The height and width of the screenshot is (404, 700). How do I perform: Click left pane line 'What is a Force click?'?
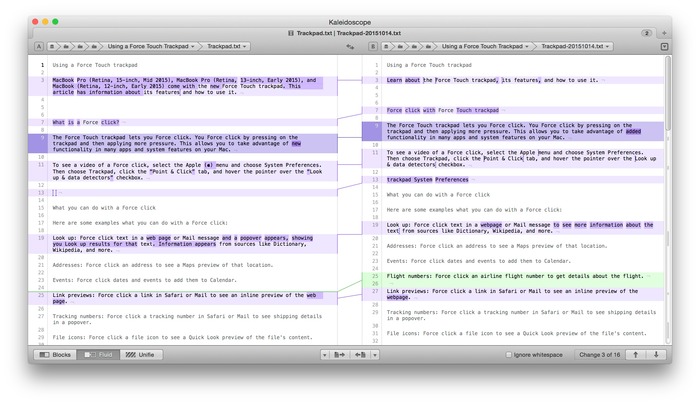click(x=86, y=122)
